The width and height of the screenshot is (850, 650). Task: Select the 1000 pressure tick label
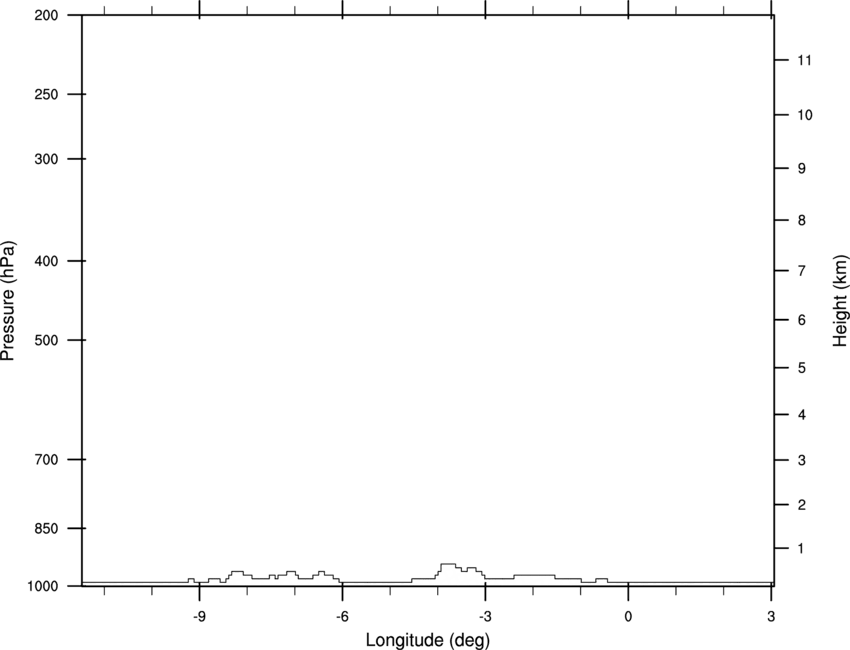click(42, 586)
